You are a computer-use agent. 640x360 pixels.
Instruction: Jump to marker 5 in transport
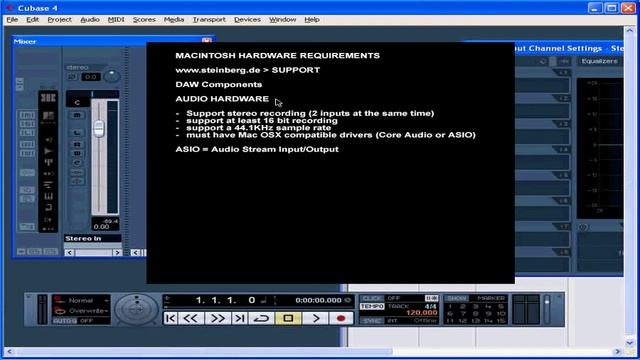(501, 307)
